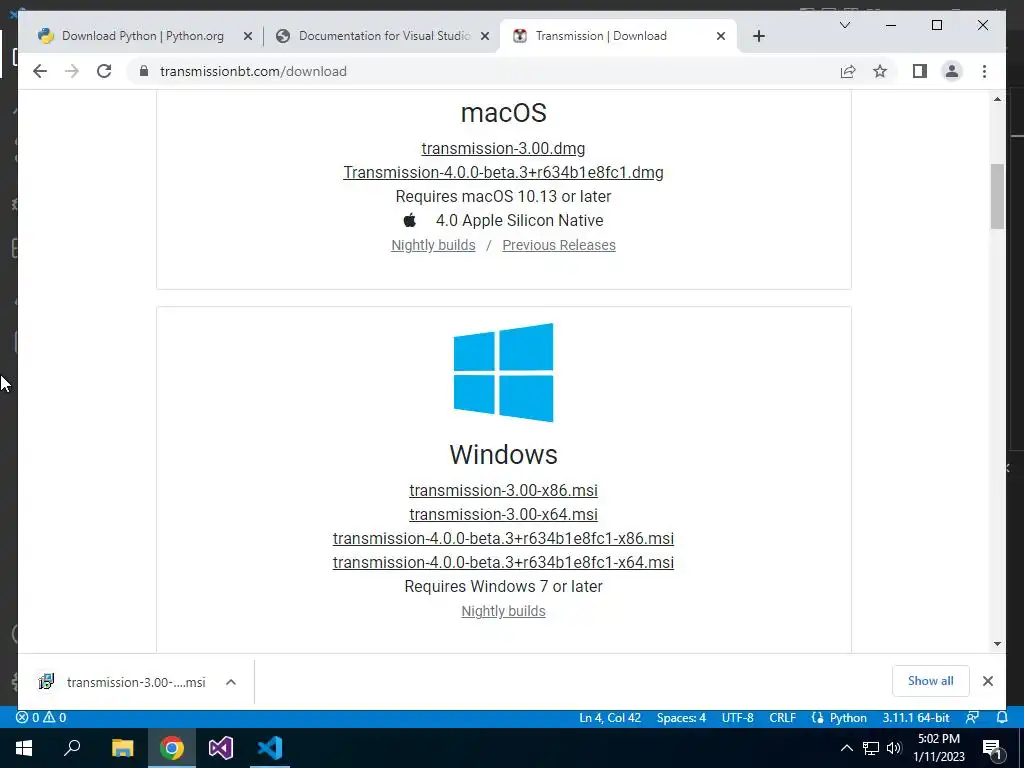Image resolution: width=1024 pixels, height=768 pixels.
Task: Download Transmission-4.0.0-beta.3 dmg for macOS
Action: click(x=503, y=172)
